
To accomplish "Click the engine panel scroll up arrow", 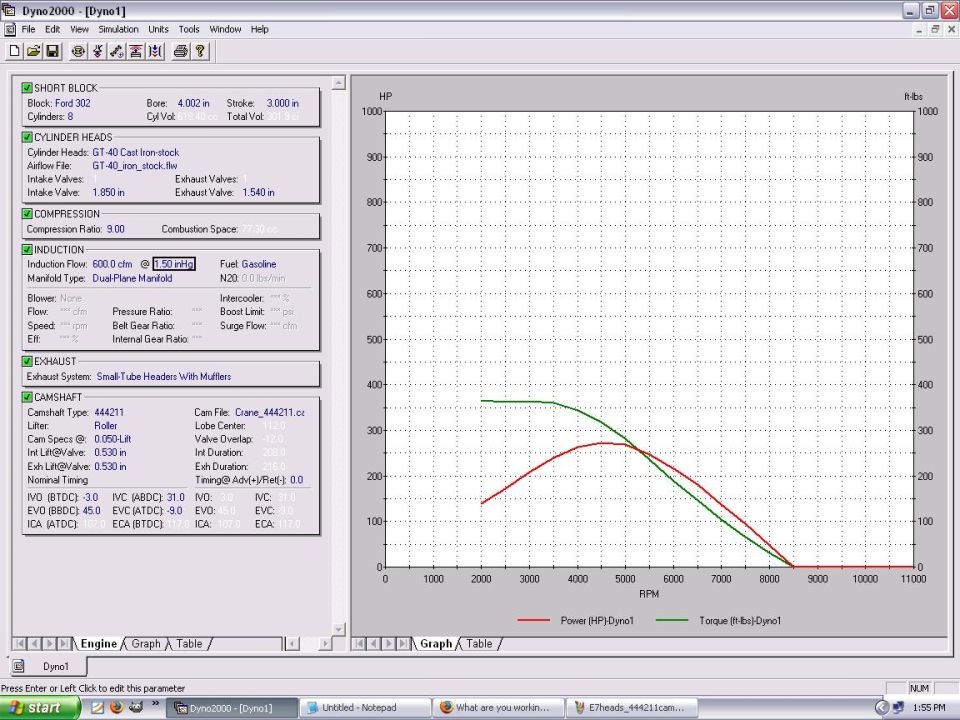I will [x=339, y=83].
